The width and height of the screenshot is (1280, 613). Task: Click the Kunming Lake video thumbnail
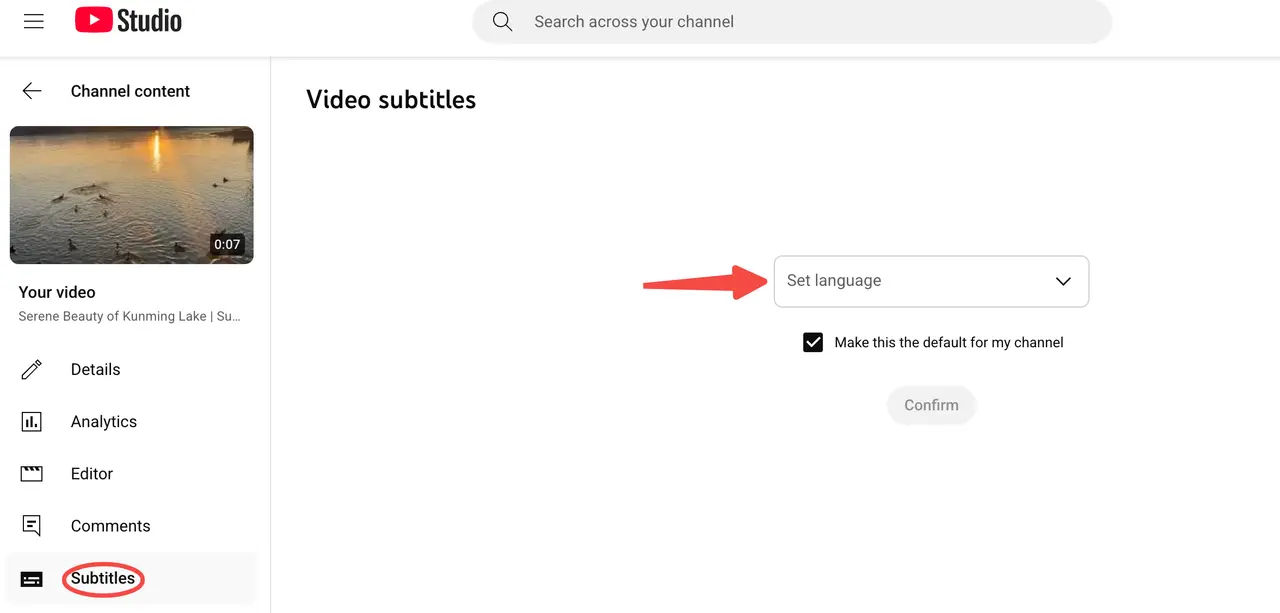click(132, 195)
